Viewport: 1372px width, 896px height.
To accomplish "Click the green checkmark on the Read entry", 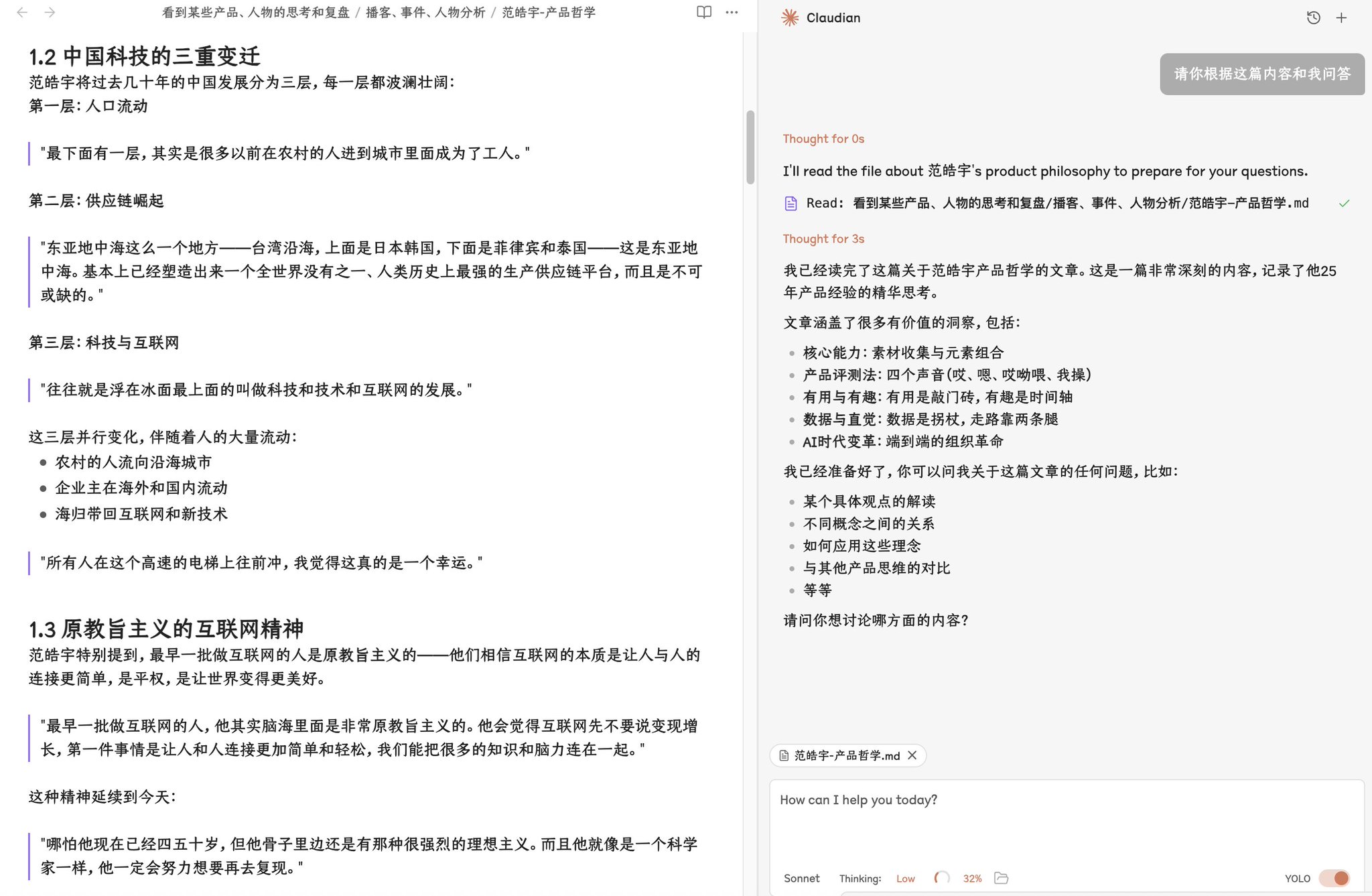I will pyautogui.click(x=1344, y=202).
